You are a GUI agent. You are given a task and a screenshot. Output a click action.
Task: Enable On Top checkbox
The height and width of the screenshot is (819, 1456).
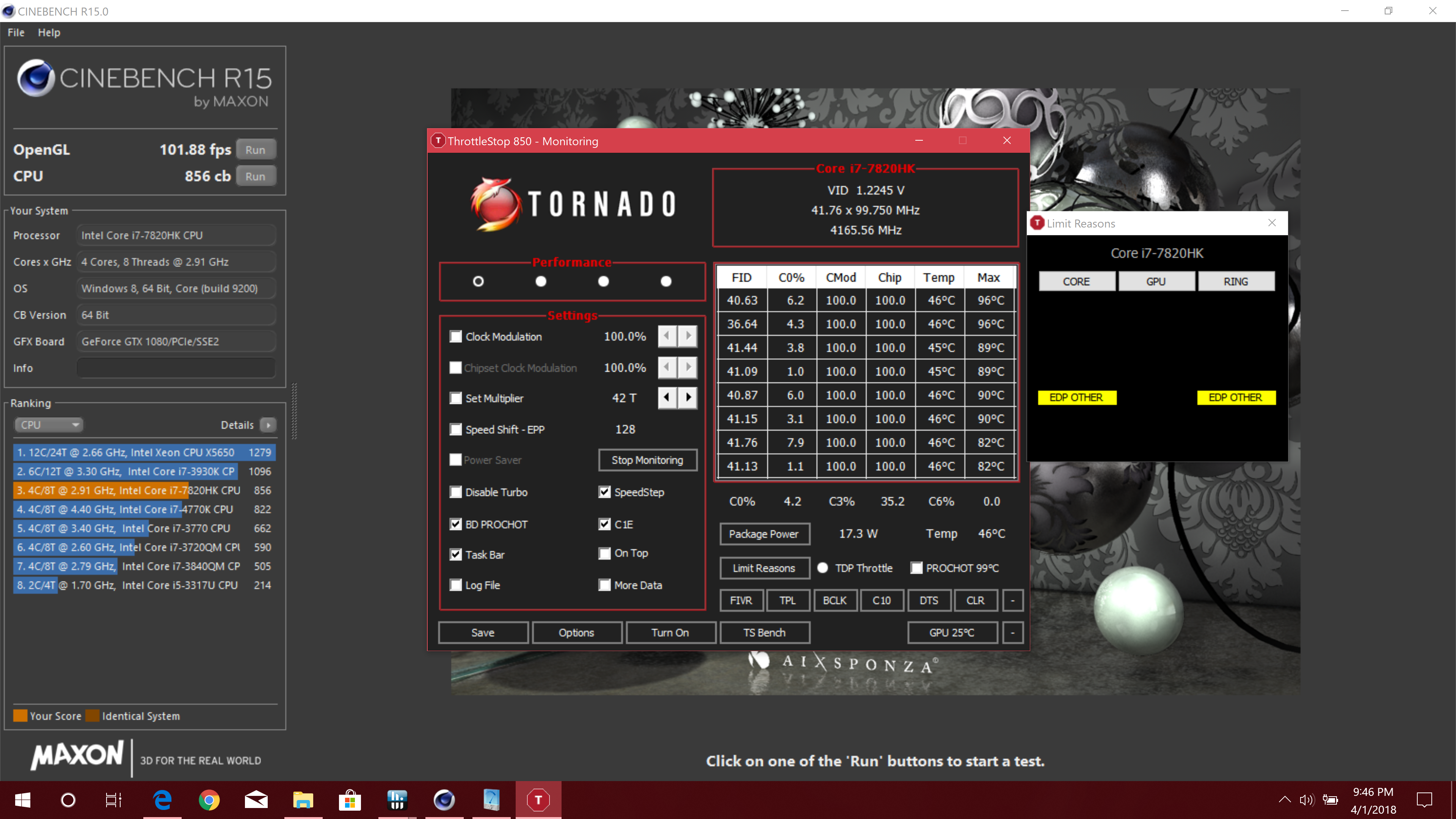pos(604,553)
